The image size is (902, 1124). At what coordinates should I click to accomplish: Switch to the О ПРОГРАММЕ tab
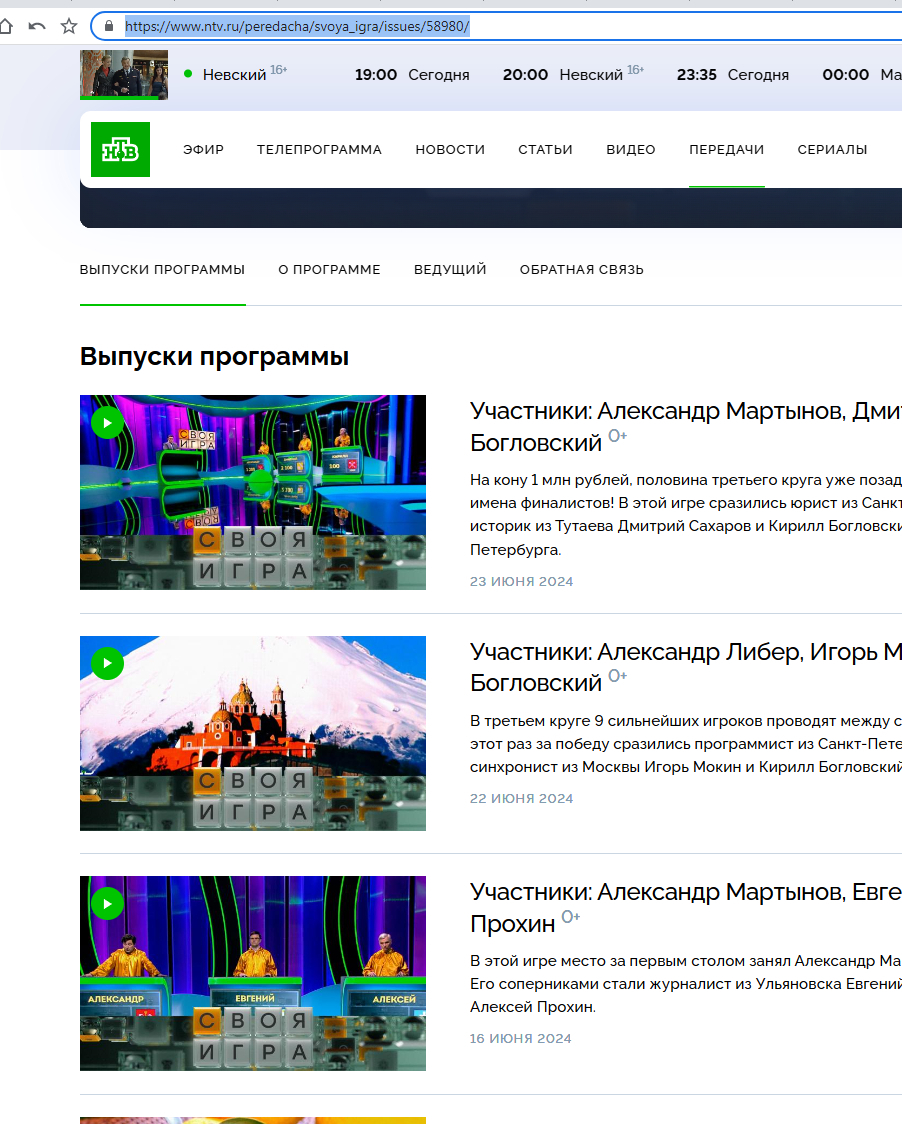tap(329, 270)
